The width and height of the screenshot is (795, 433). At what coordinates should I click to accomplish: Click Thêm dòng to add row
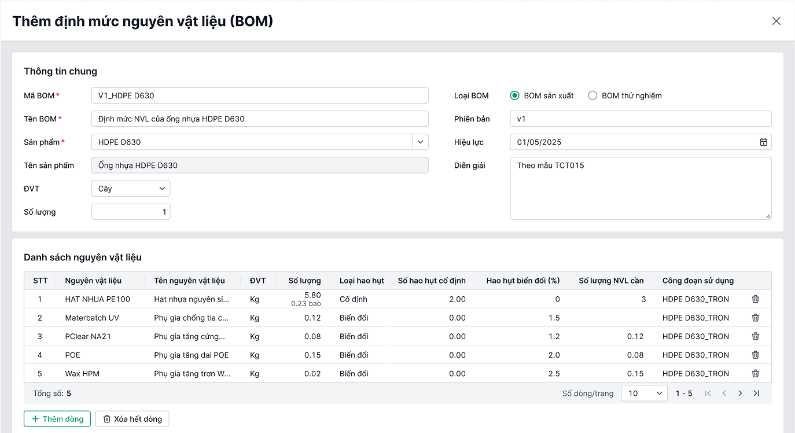(x=57, y=419)
